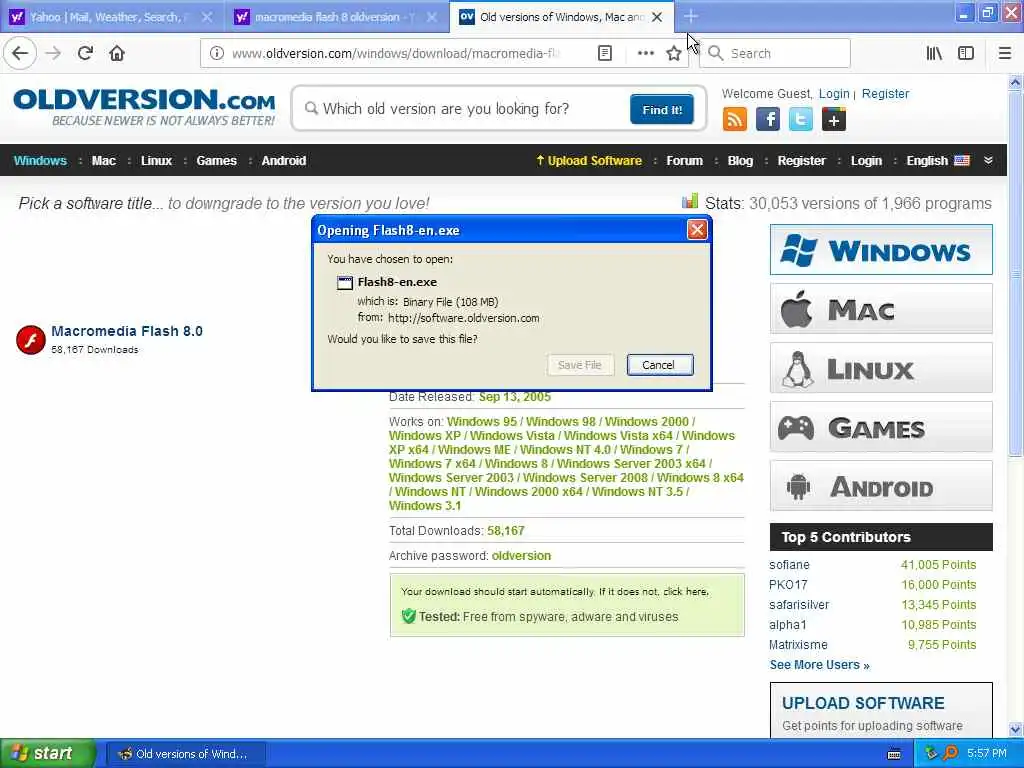
Task: Click the large Windows platform banner
Action: point(881,250)
